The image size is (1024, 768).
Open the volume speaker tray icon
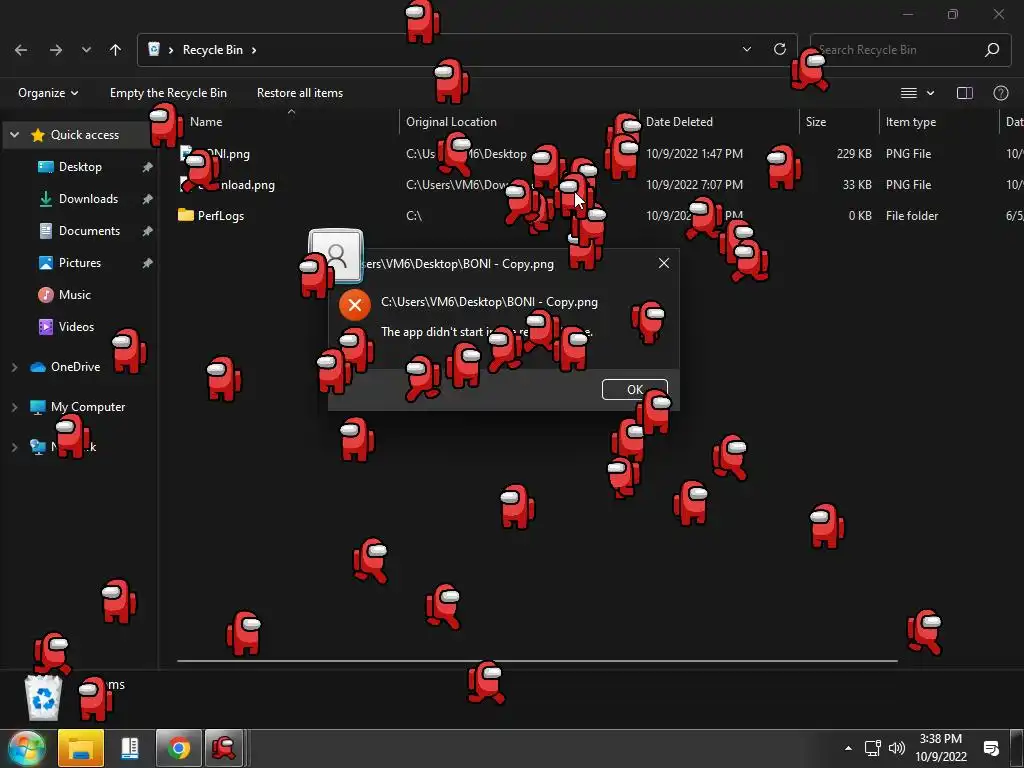tap(897, 748)
